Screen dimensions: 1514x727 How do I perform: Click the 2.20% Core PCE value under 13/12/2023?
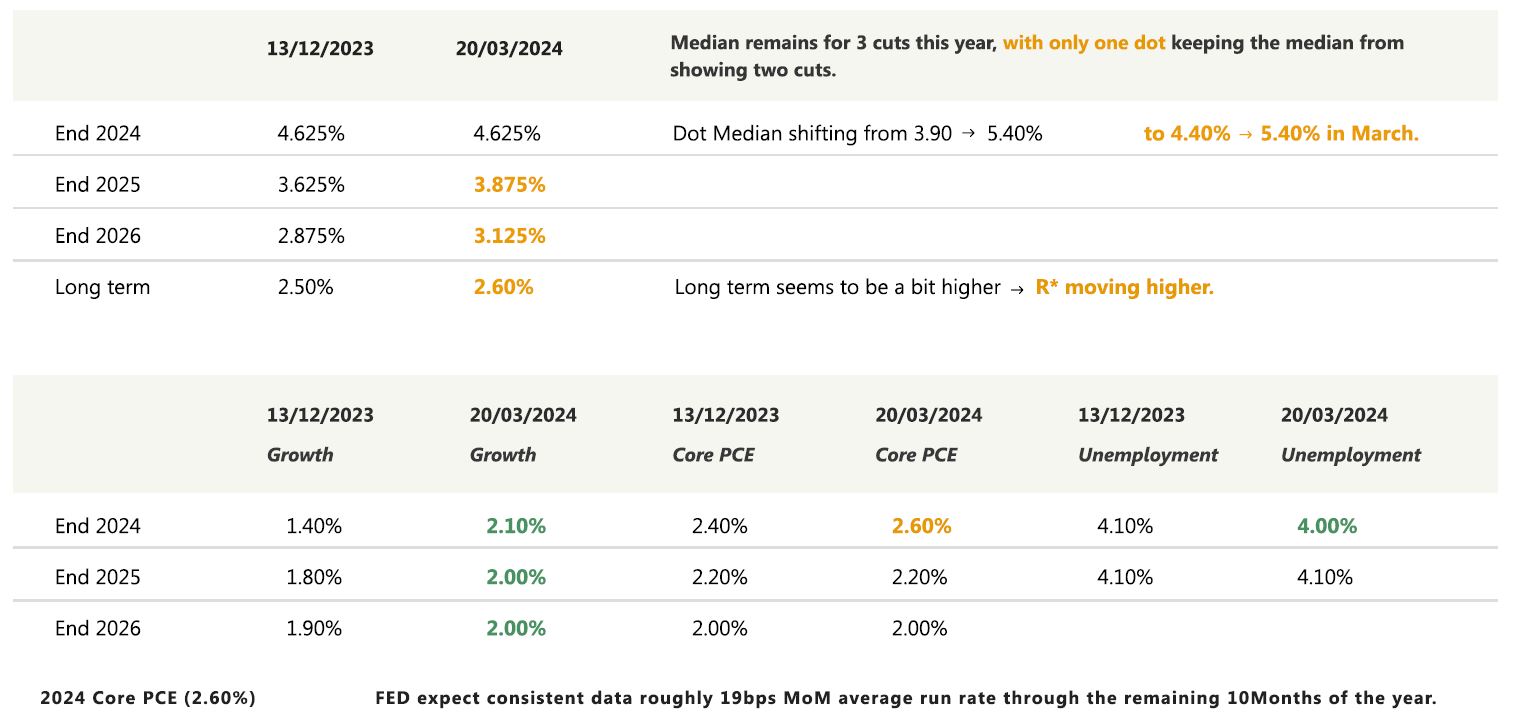pyautogui.click(x=719, y=577)
